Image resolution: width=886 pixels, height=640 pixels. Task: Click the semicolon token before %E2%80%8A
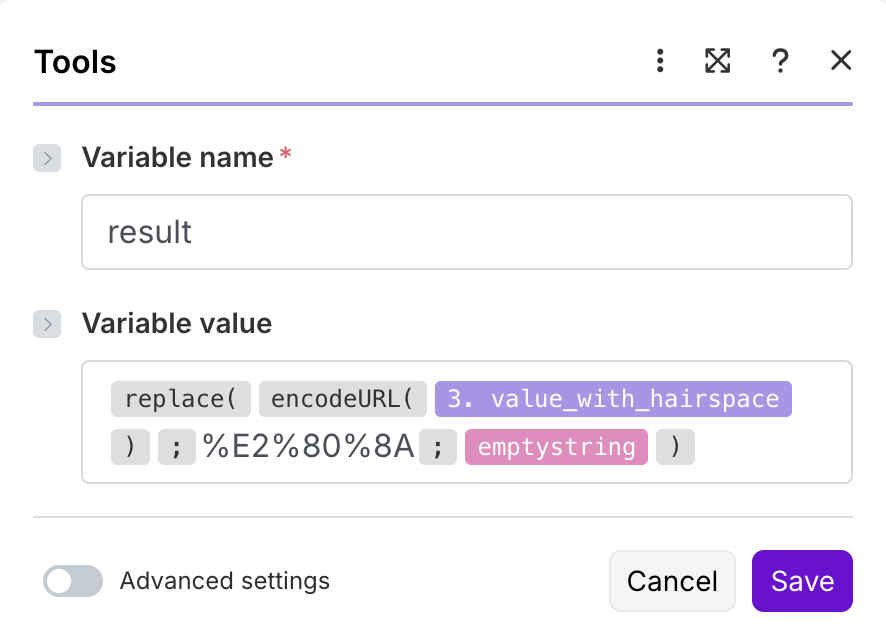tap(177, 446)
